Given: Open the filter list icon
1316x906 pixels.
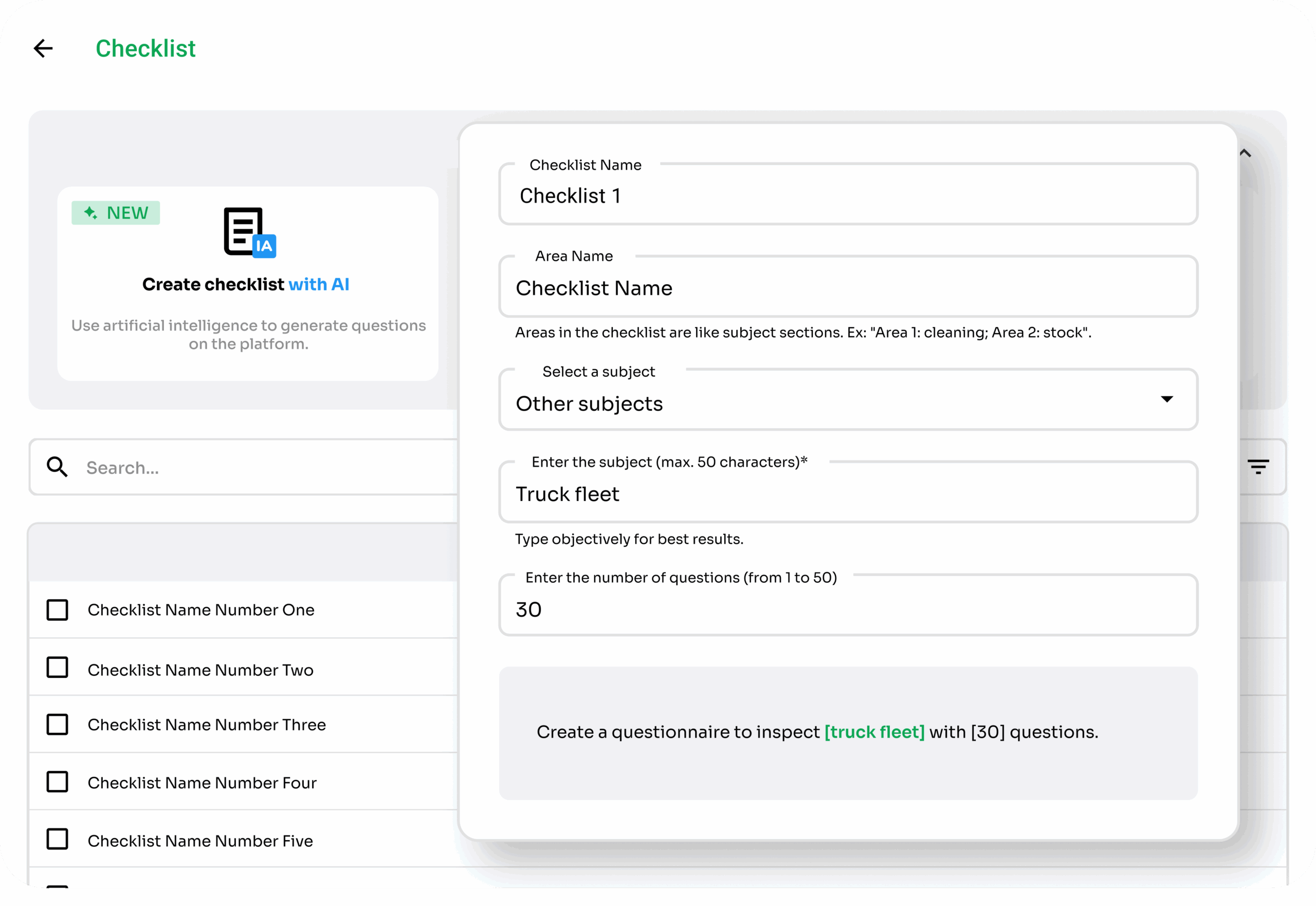Looking at the screenshot, I should (x=1258, y=467).
